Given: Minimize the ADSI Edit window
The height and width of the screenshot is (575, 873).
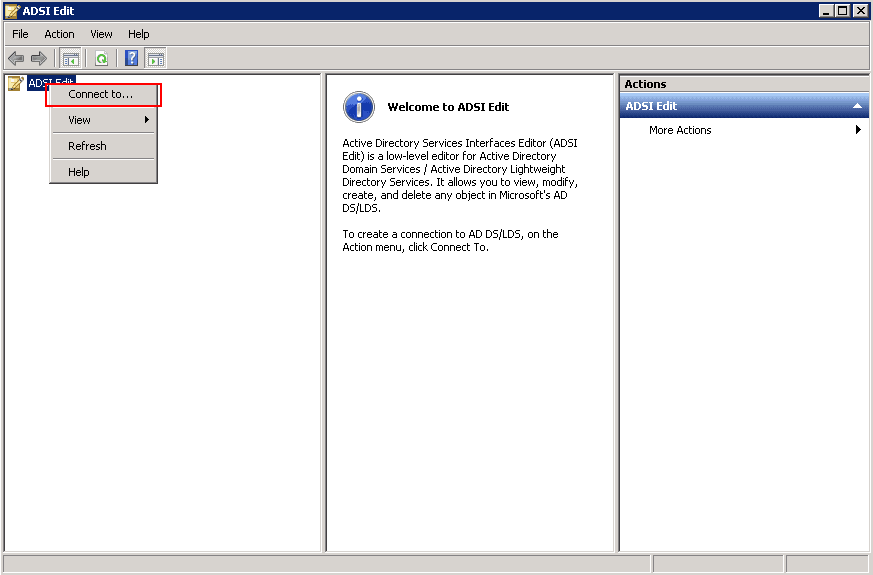Looking at the screenshot, I should 826,11.
